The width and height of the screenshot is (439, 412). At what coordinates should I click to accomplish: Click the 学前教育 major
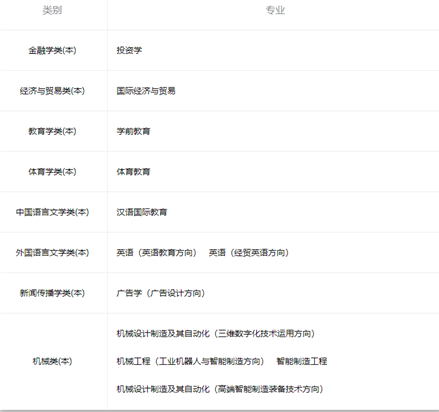click(x=133, y=131)
